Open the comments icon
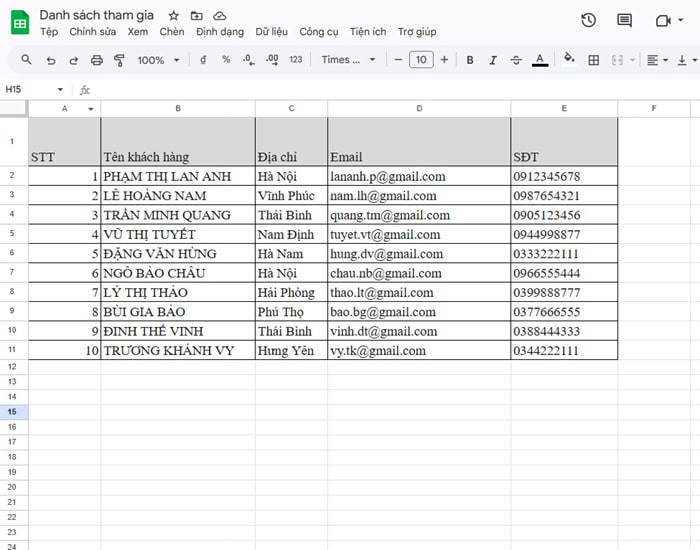Viewport: 700px width, 550px height. click(x=624, y=20)
